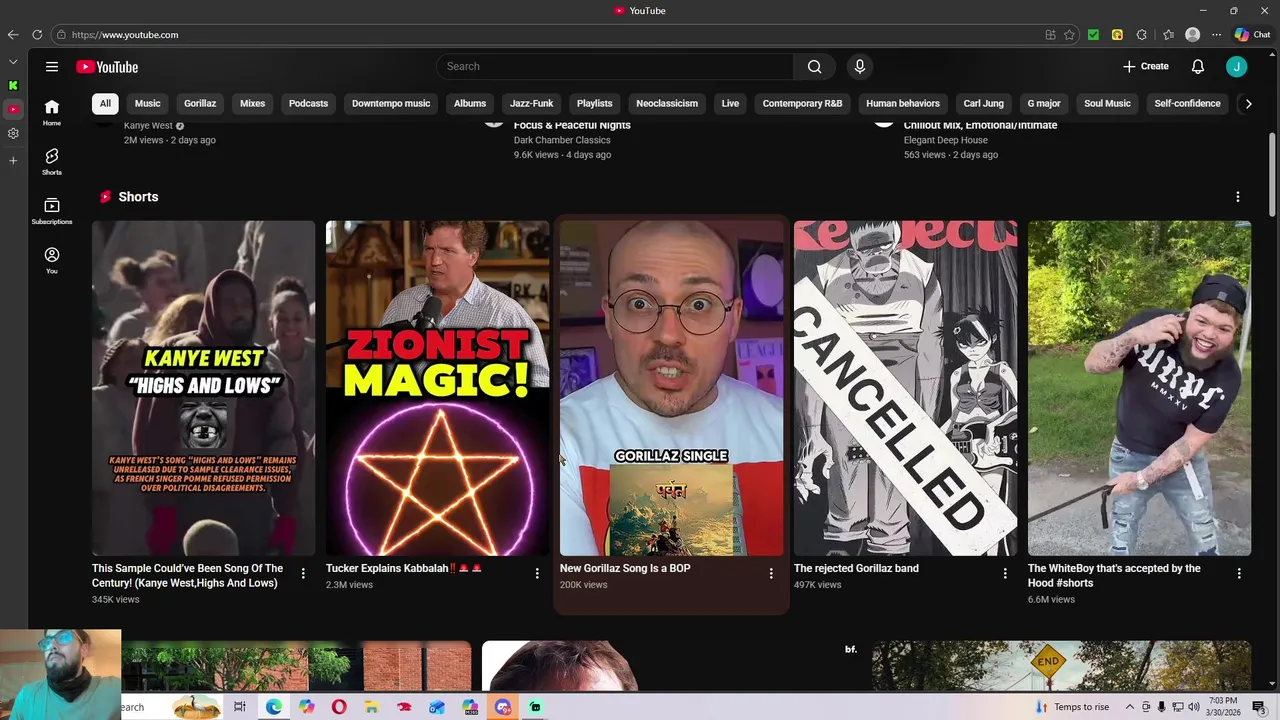
Task: Click the green checkmark extension icon
Action: 1093,34
